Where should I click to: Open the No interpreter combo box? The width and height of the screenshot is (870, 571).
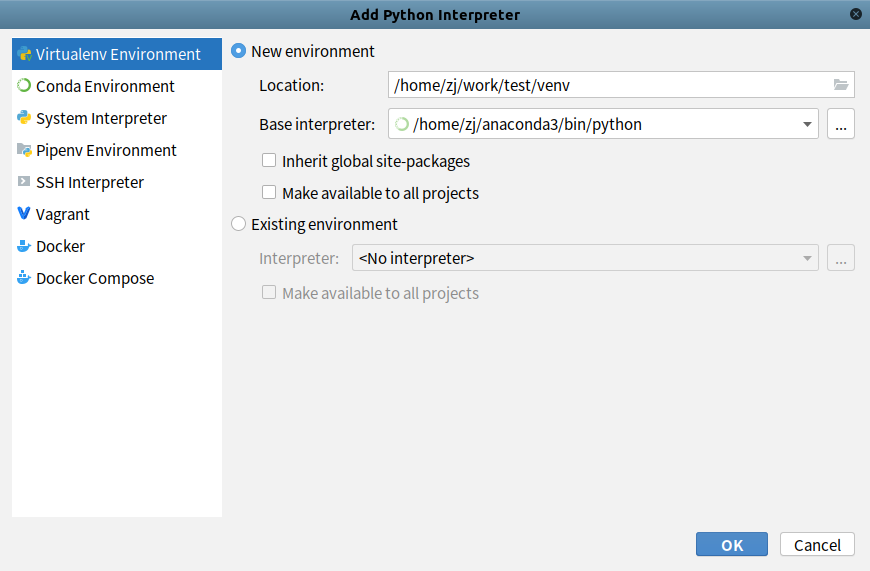(585, 258)
